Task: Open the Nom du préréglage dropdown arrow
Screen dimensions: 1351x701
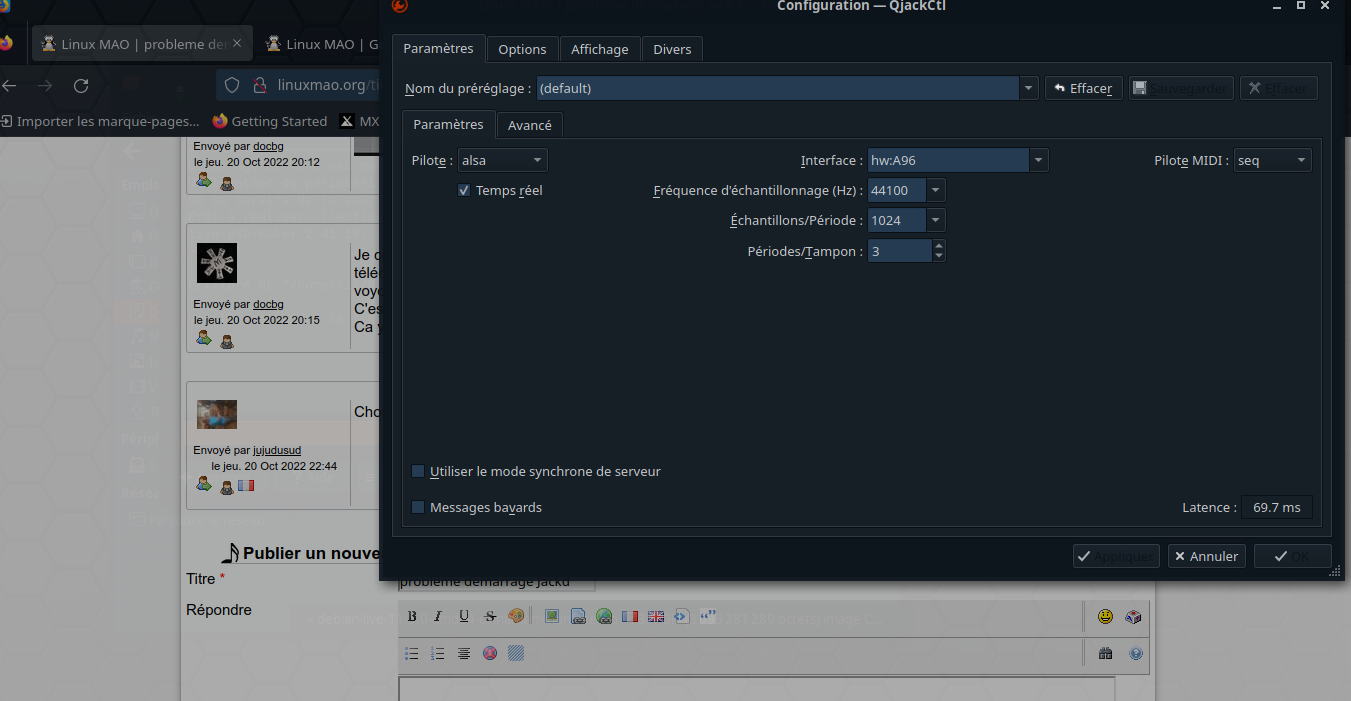Action: coord(1029,88)
